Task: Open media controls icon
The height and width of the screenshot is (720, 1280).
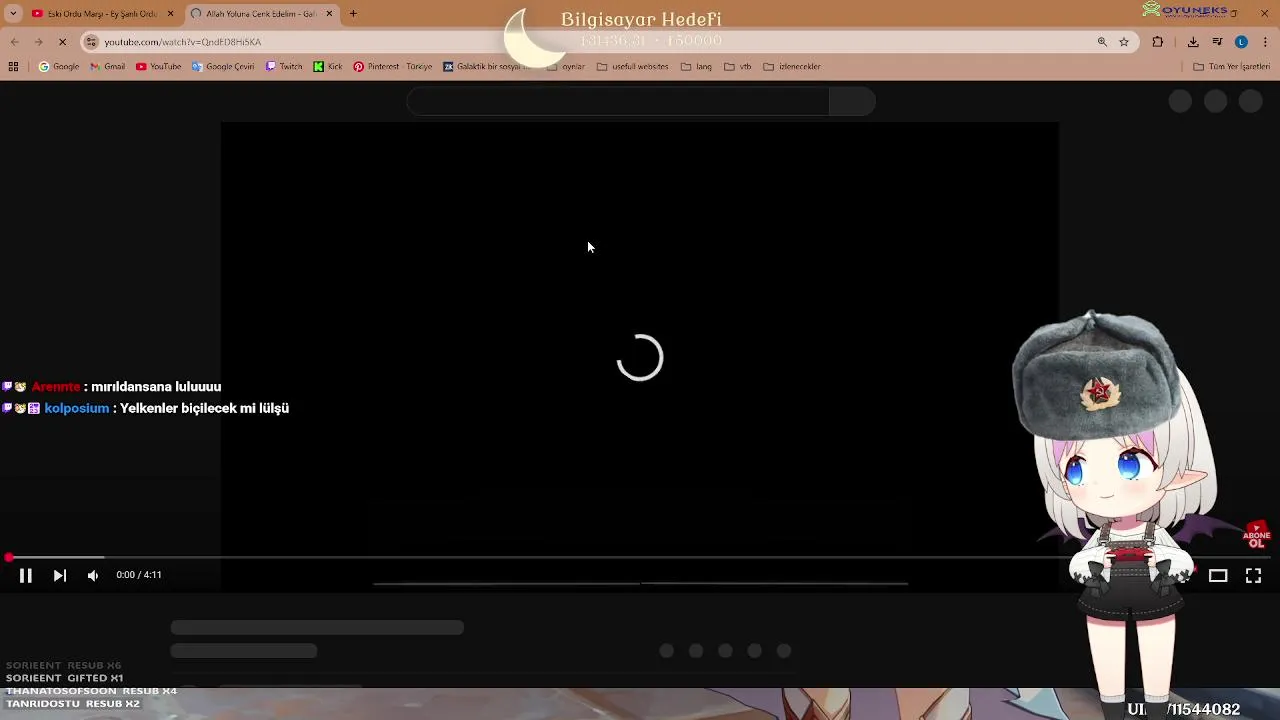Action: (1217, 42)
